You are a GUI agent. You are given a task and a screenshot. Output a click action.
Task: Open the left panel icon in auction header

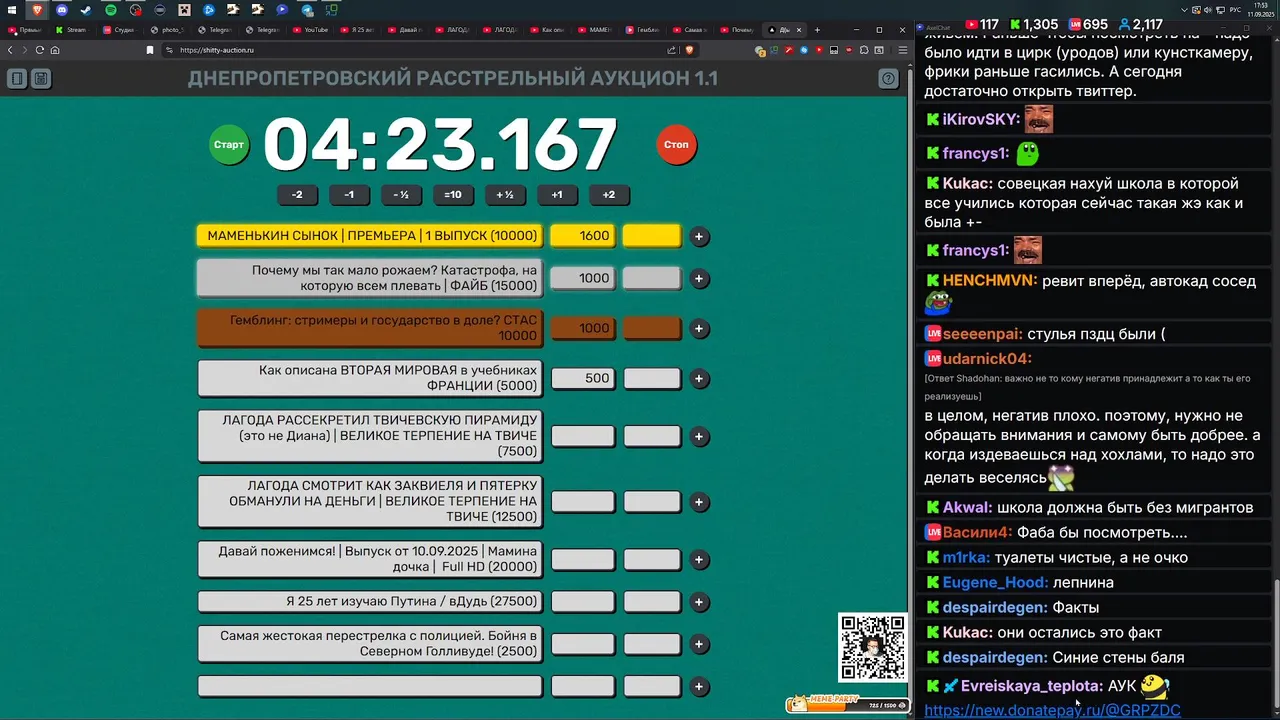pyautogui.click(x=17, y=78)
